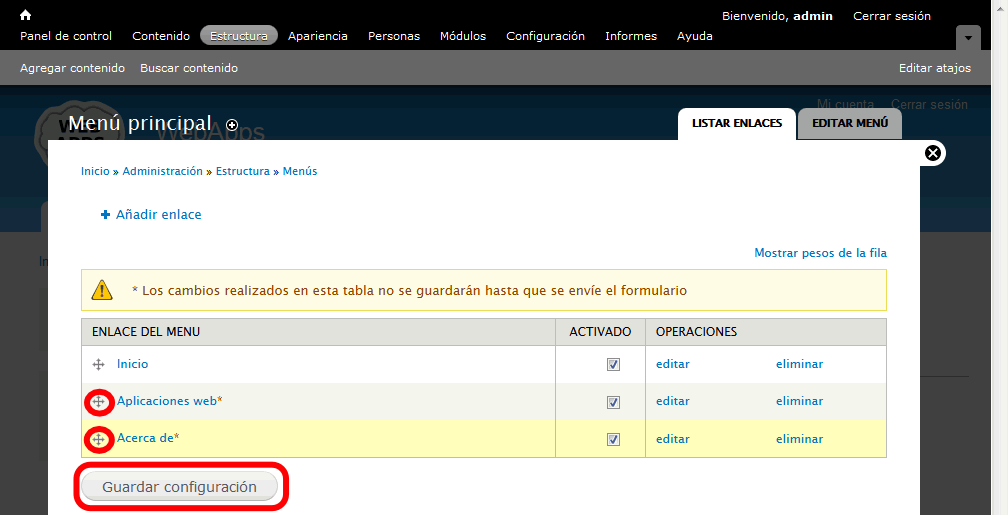Uncheck Activado for Aplicaciones web
1008x515 pixels.
click(613, 402)
